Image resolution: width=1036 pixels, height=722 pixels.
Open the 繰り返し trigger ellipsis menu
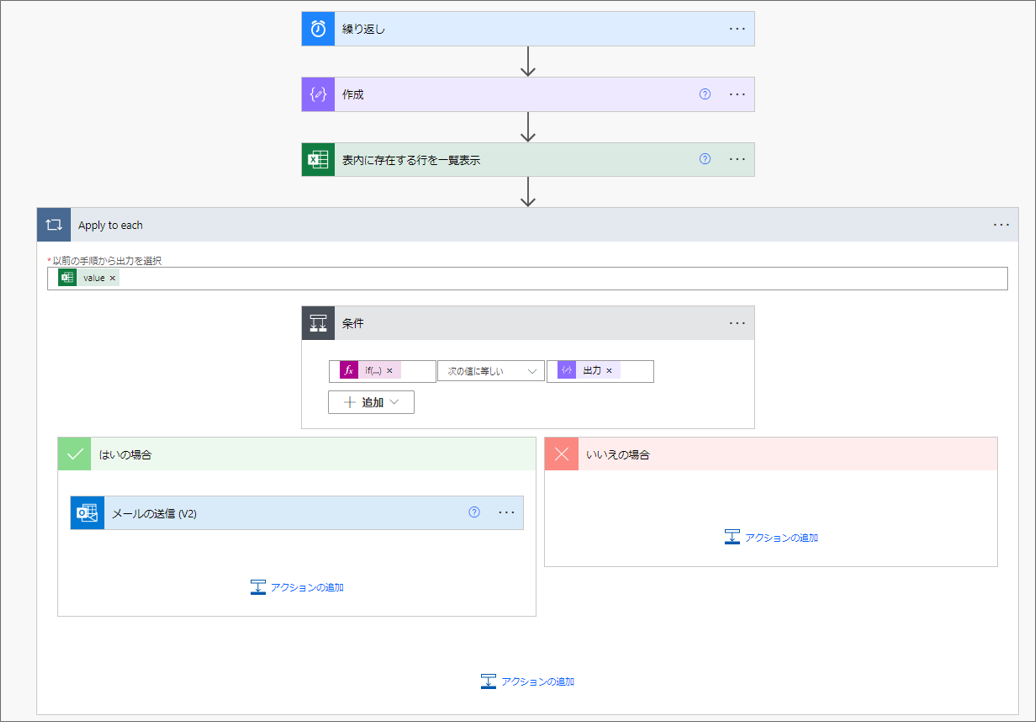click(737, 29)
